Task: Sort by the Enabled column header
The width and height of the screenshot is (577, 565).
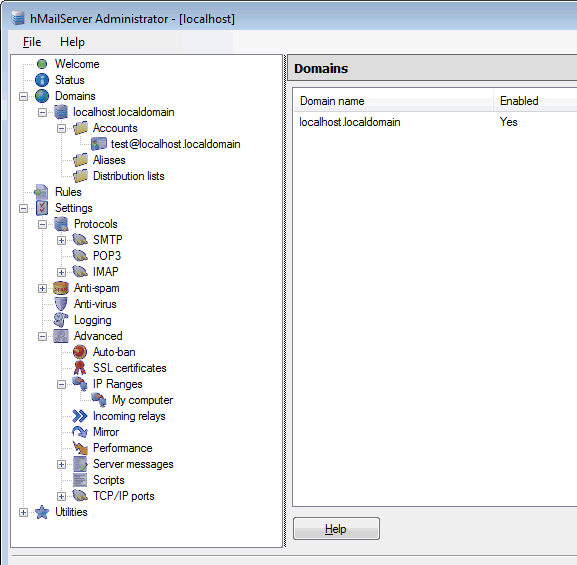Action: [535, 101]
